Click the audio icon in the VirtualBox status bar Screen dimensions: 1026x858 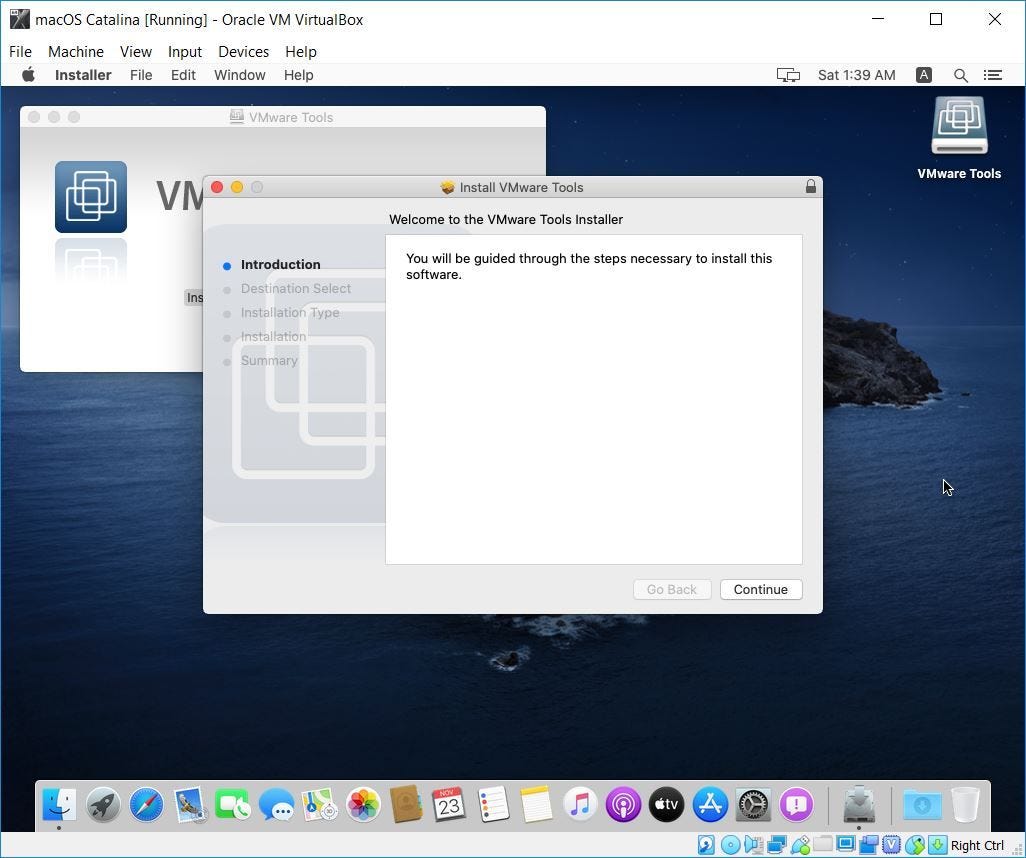[x=754, y=845]
